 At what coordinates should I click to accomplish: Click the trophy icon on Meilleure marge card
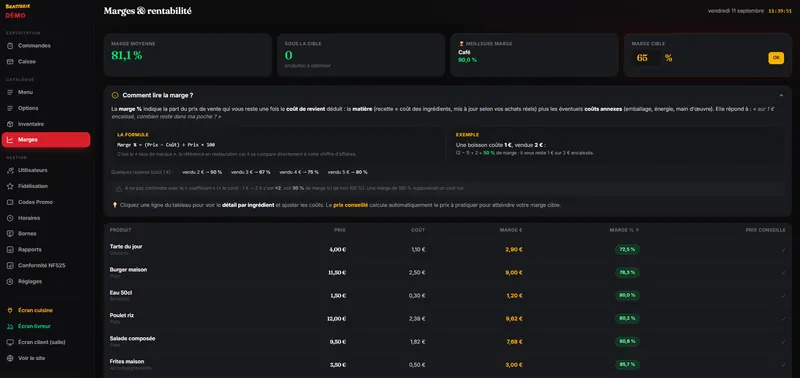[461, 44]
